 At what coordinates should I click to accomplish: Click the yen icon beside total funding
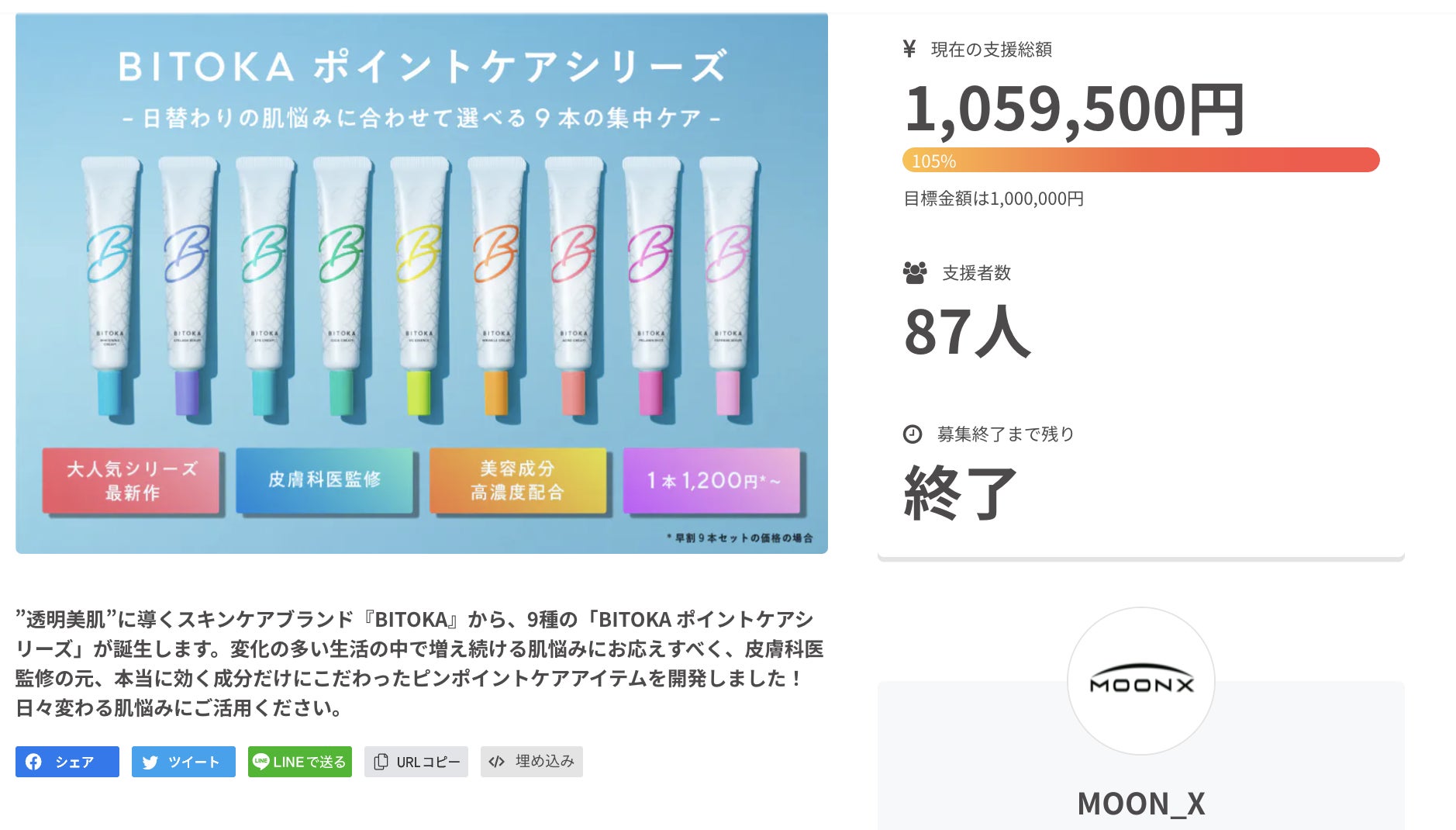(909, 49)
